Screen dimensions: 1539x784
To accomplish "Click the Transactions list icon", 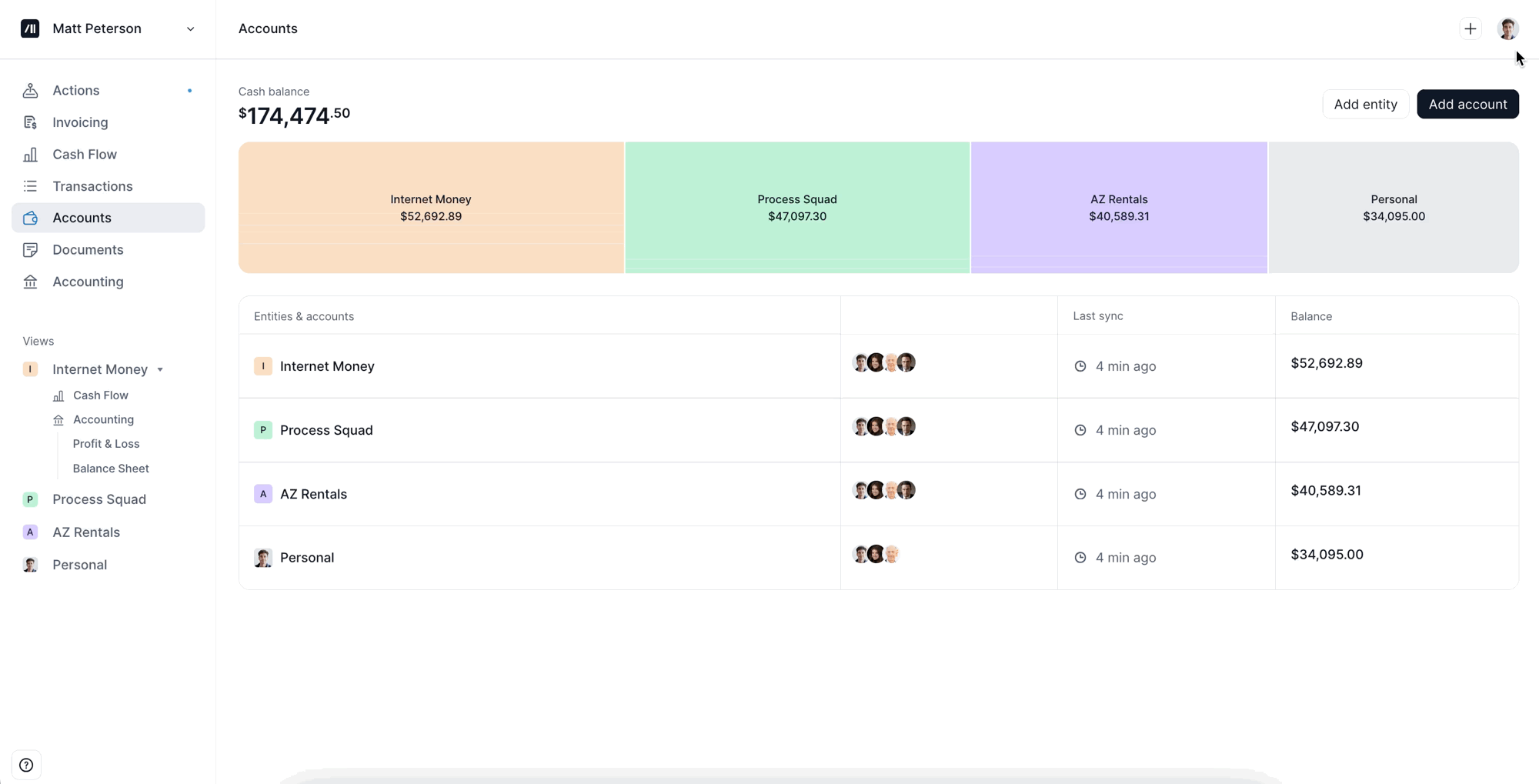I will click(31, 186).
